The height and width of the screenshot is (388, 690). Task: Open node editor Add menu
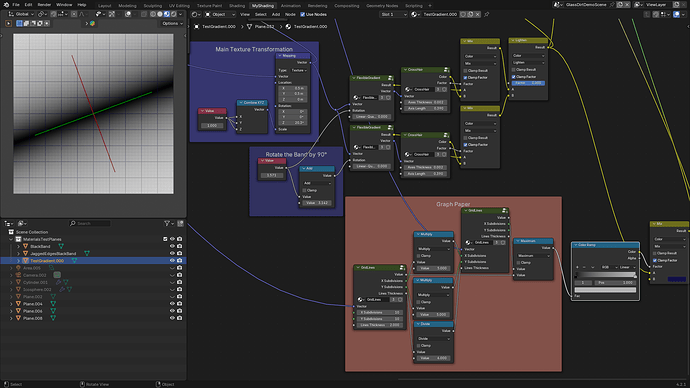[275, 15]
